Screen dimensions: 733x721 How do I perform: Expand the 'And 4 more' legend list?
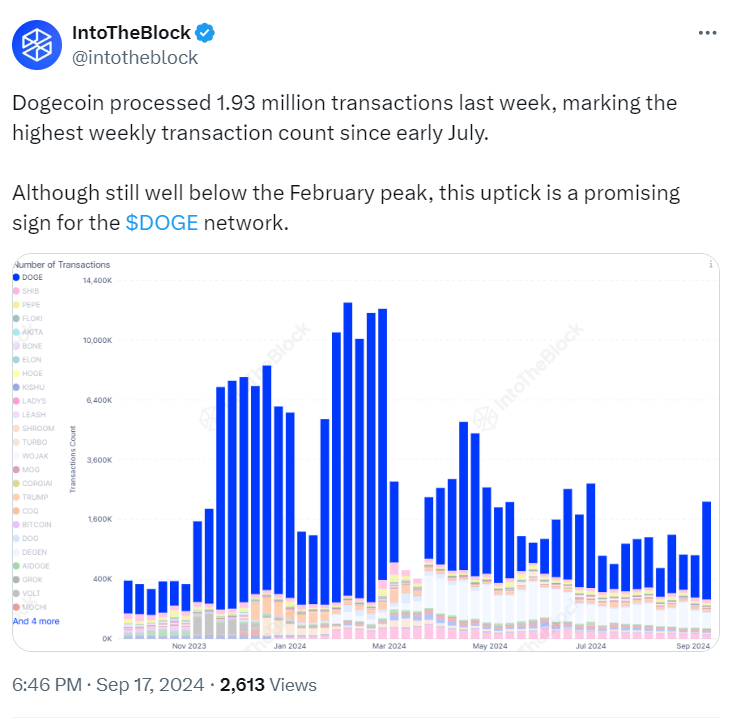36,621
